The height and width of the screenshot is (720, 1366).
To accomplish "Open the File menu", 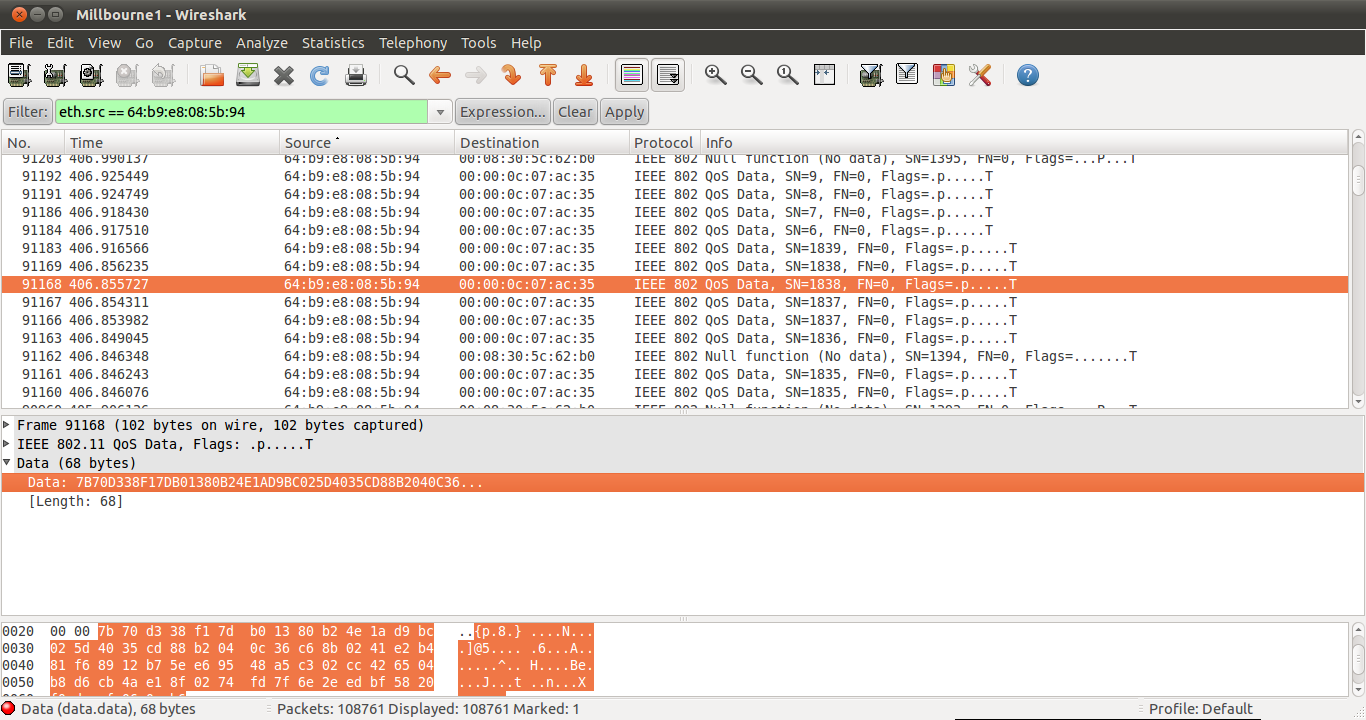I will (x=21, y=43).
